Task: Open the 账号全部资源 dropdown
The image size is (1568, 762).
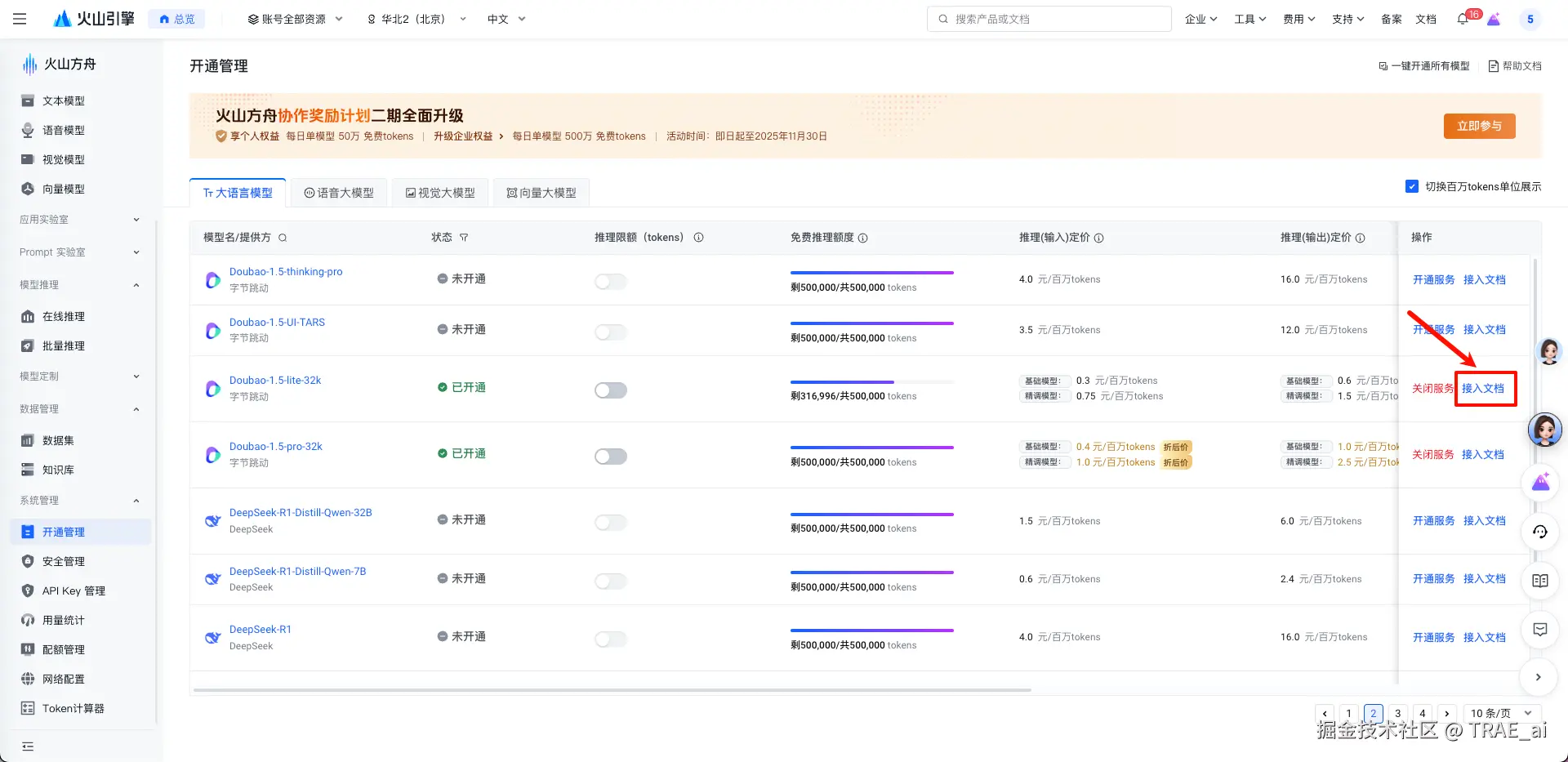Action: [x=296, y=19]
